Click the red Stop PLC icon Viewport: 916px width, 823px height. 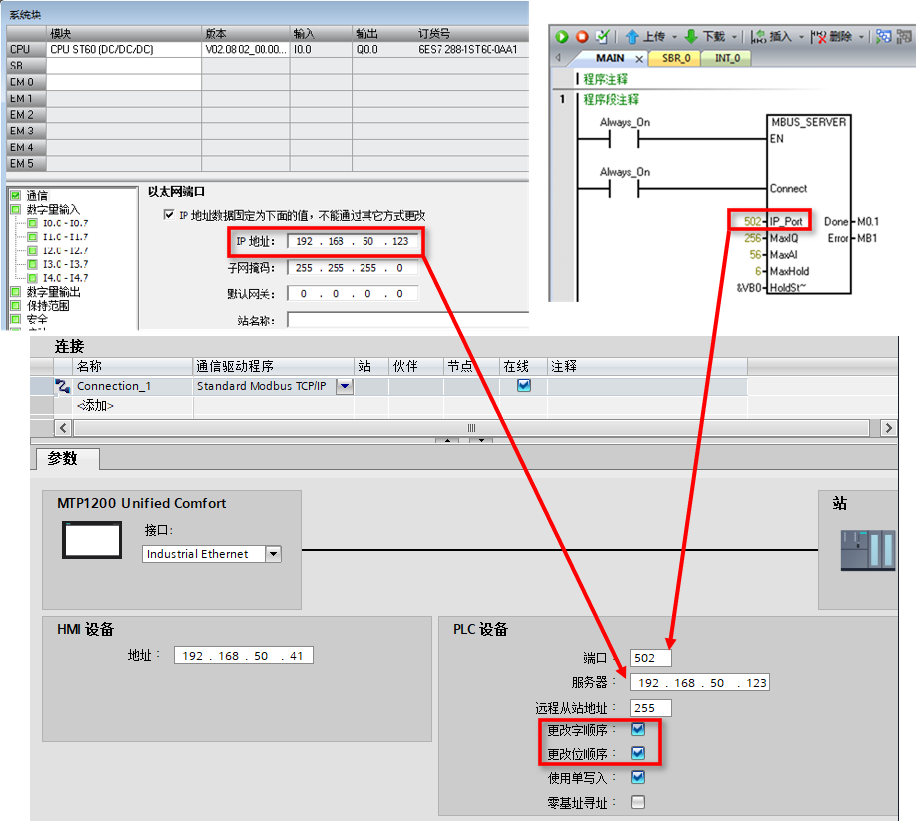click(581, 37)
